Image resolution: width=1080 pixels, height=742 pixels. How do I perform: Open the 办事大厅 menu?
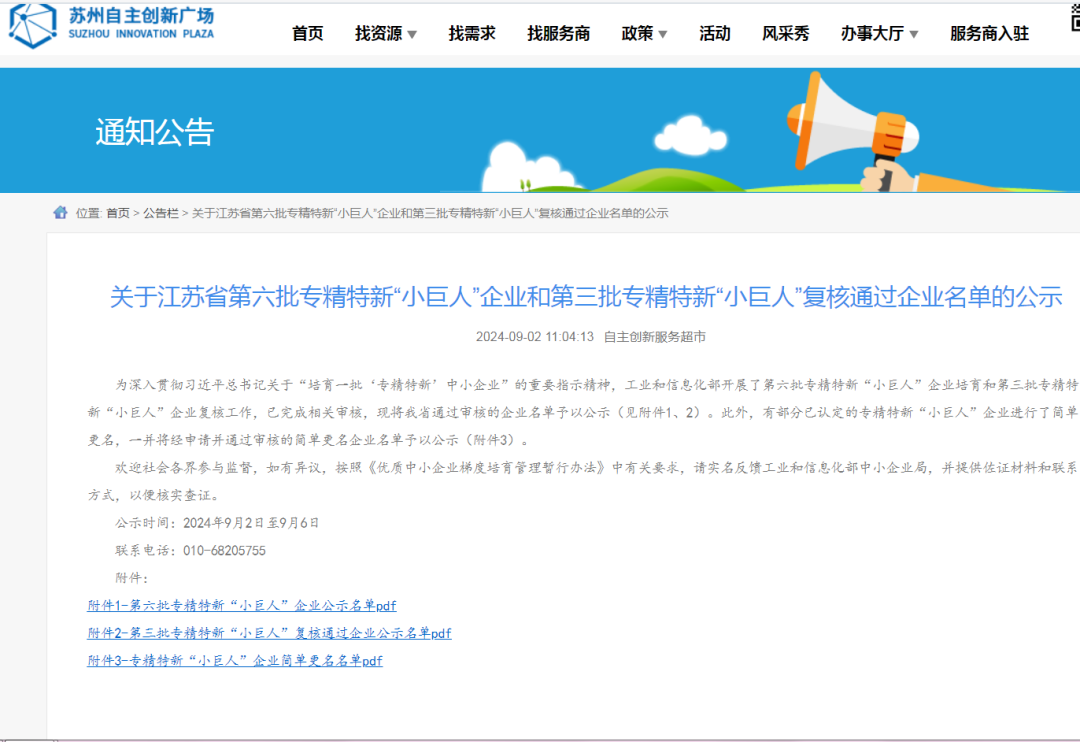pyautogui.click(x=872, y=33)
